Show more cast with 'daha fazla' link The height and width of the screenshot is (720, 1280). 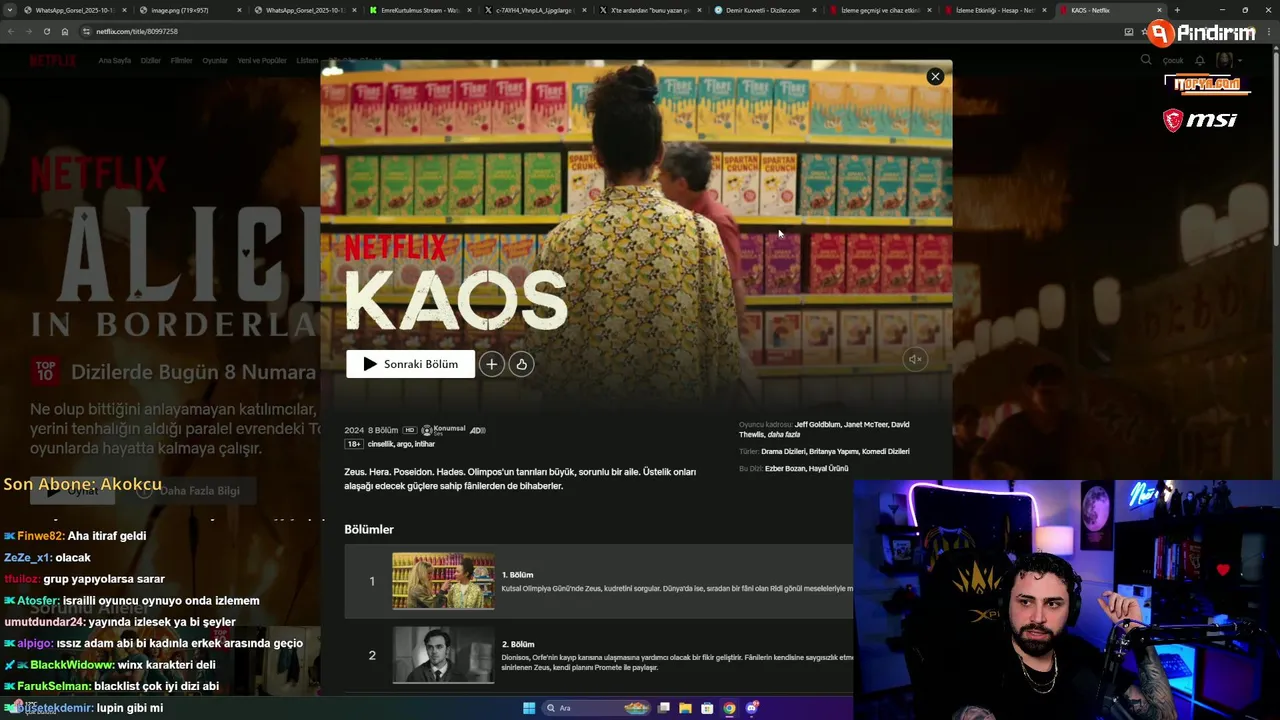783,434
